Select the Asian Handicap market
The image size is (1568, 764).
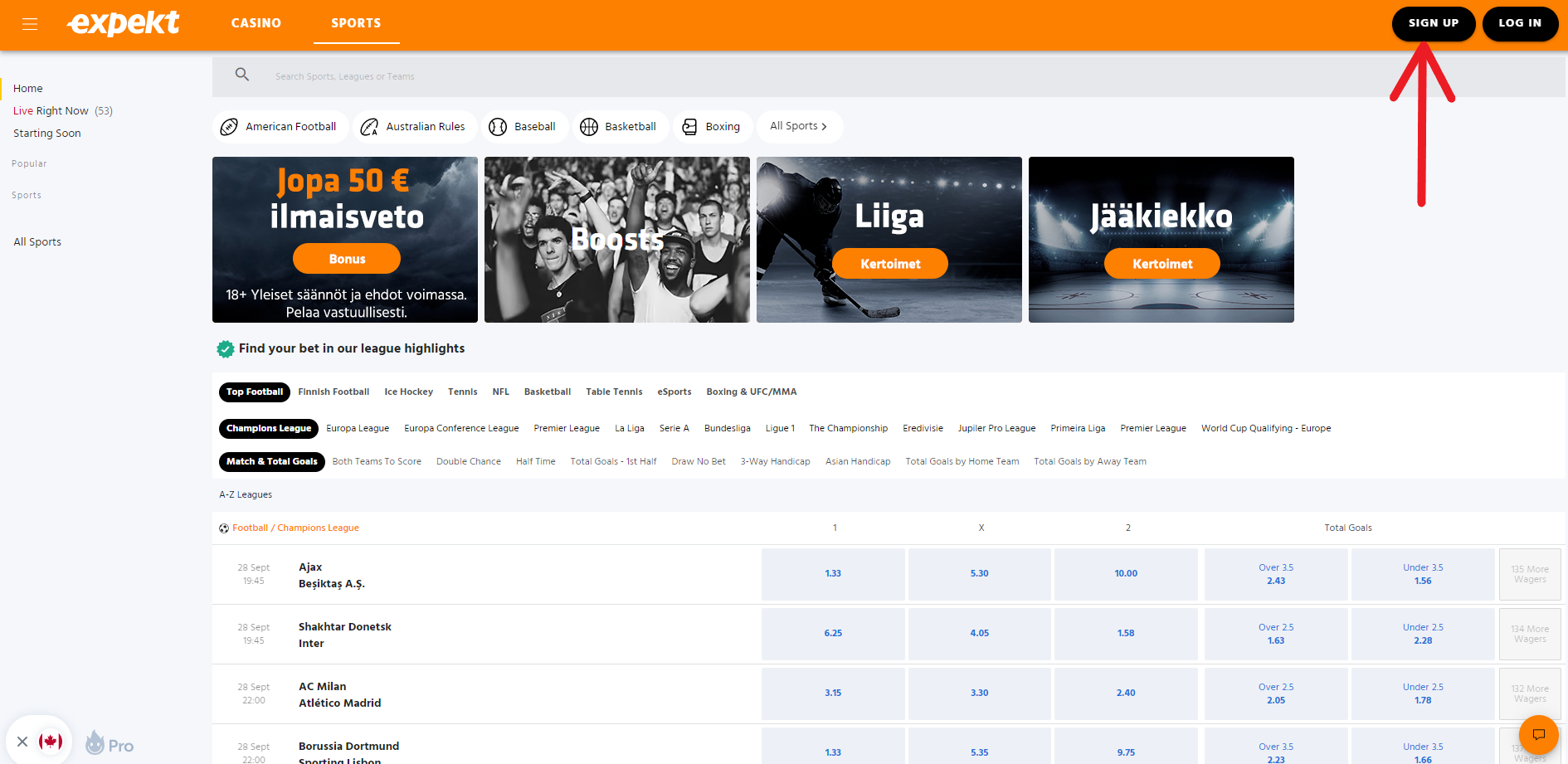pos(858,462)
